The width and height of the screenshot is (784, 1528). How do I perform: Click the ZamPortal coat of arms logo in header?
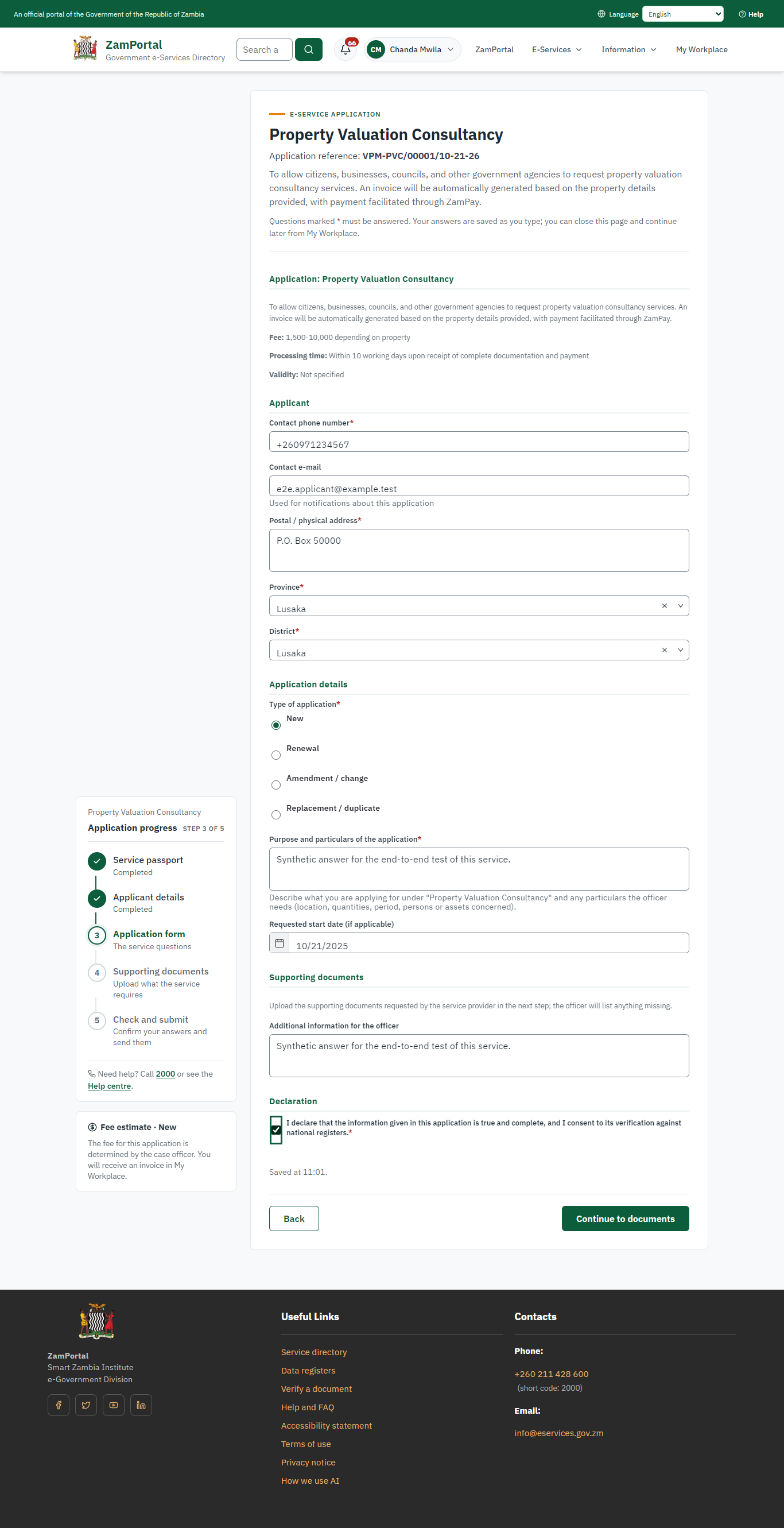pos(86,48)
